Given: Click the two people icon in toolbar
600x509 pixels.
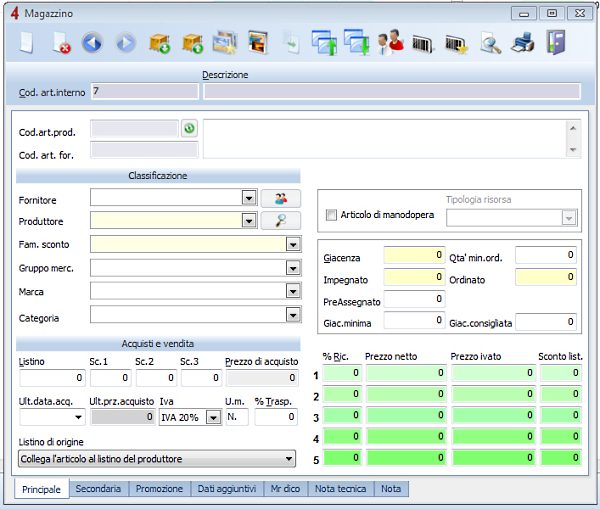Looking at the screenshot, I should coord(389,43).
